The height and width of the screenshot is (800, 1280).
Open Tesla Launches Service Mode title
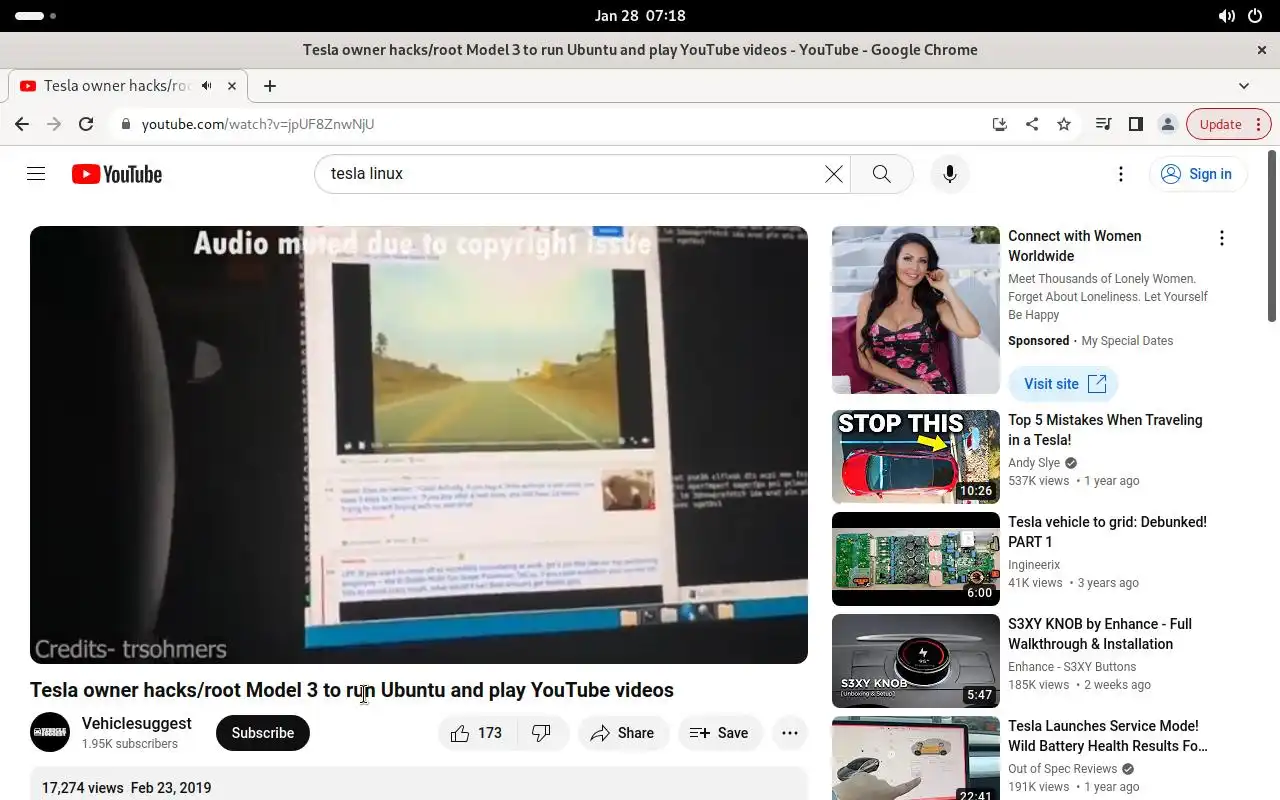point(1108,736)
